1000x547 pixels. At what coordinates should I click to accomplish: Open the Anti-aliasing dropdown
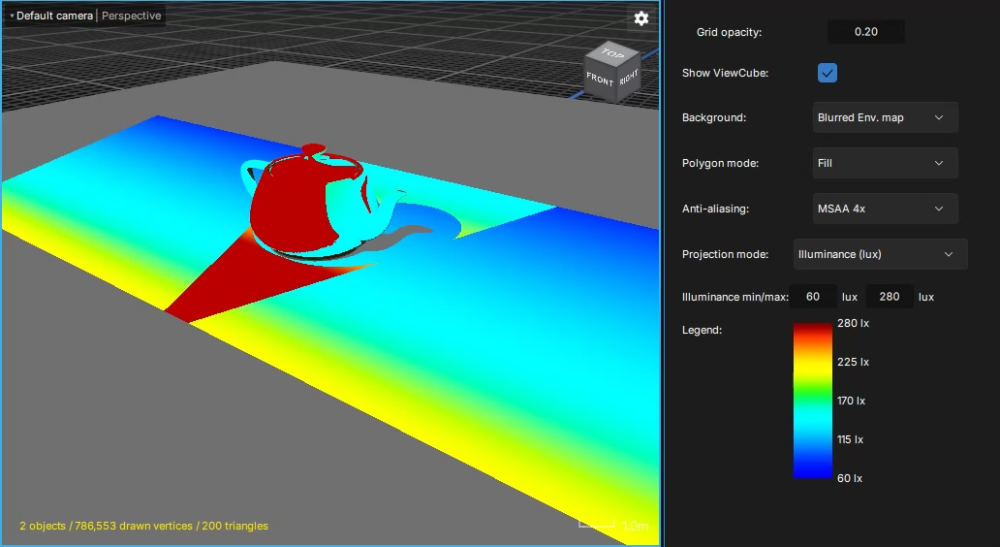tap(885, 208)
